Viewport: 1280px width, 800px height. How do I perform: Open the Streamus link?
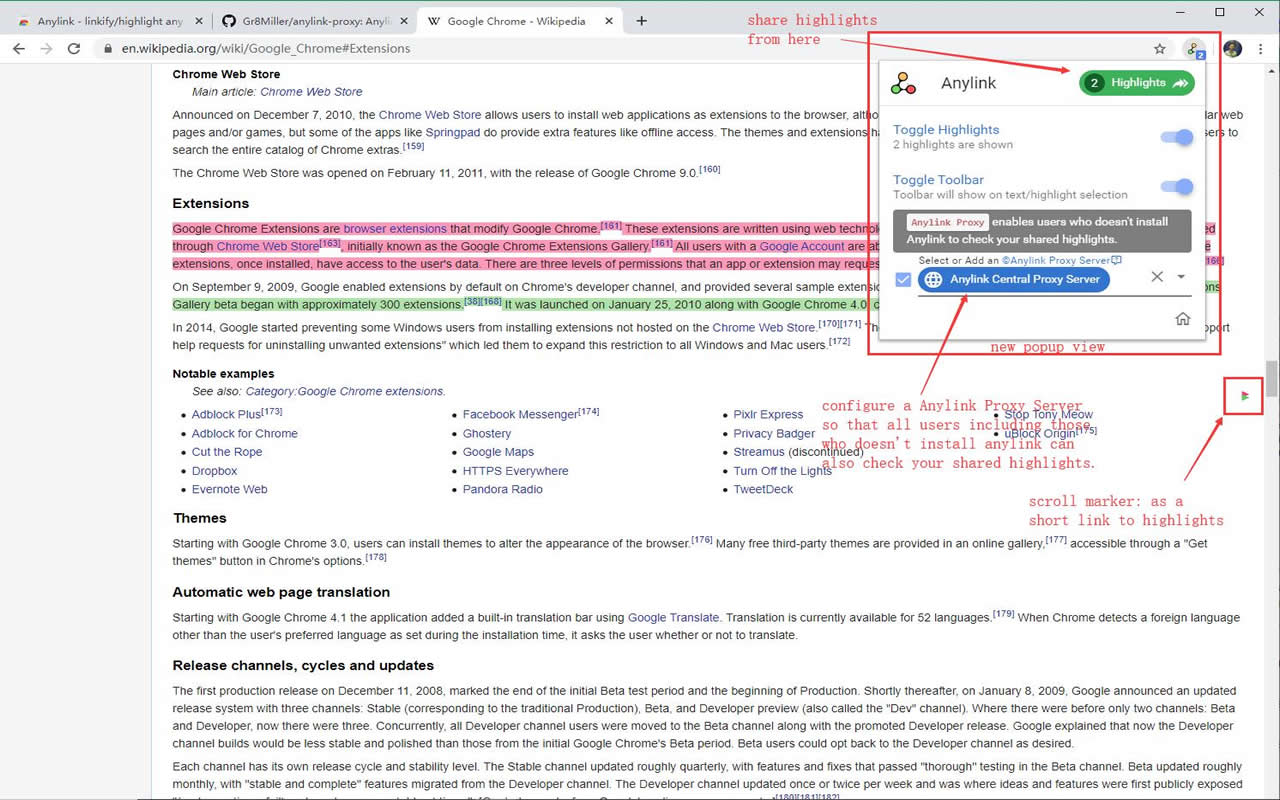(759, 452)
